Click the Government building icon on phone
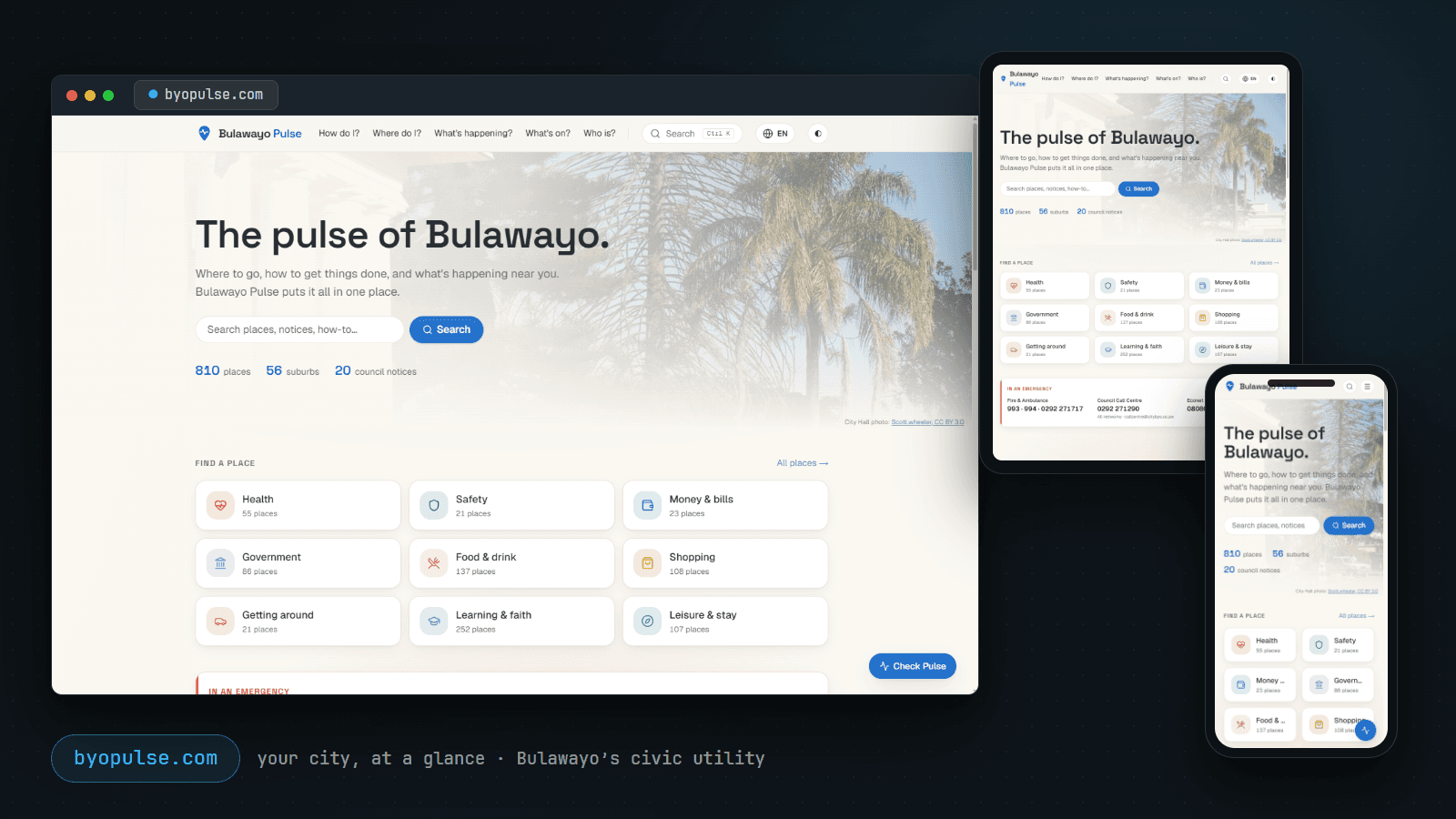 point(1319,684)
